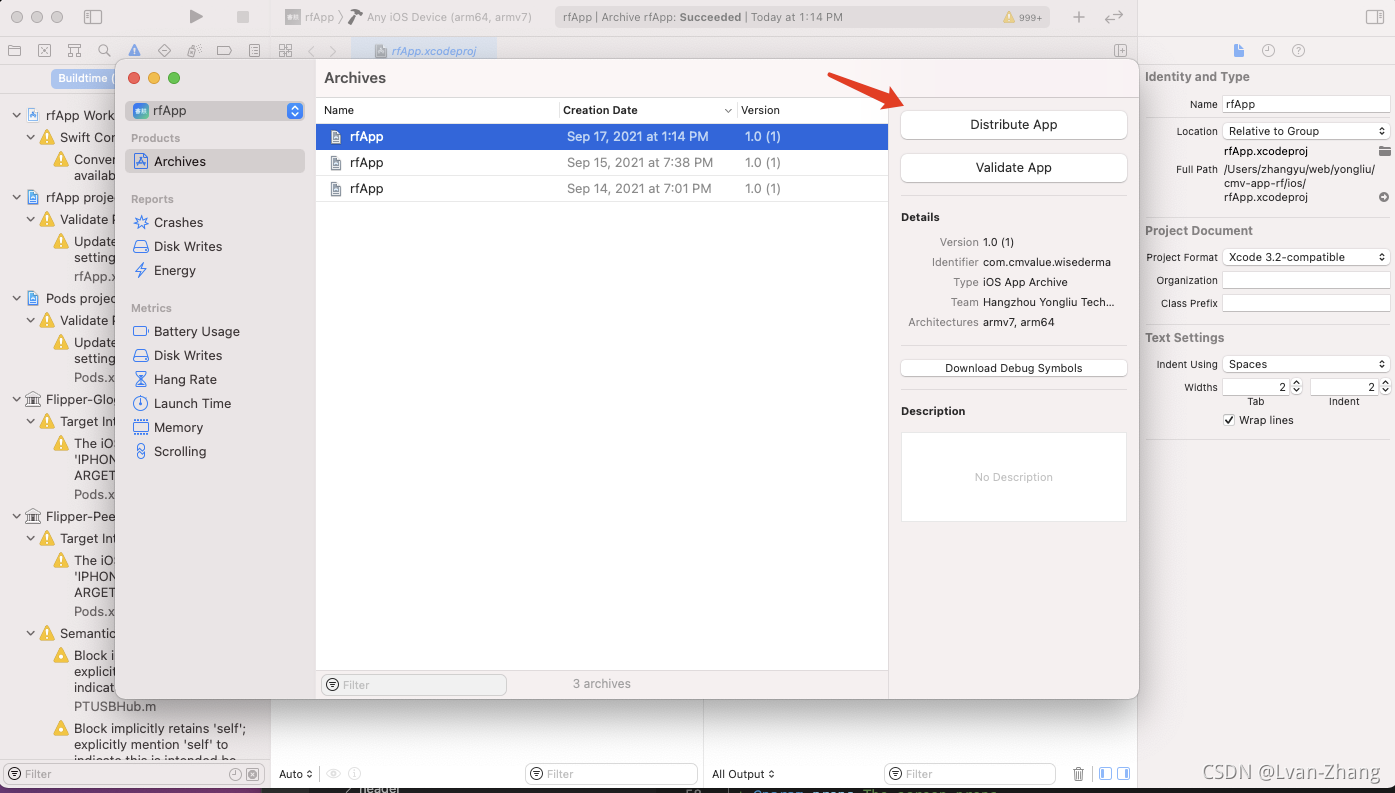Open the Library with the plus icon
Image resolution: width=1395 pixels, height=793 pixels.
click(x=1079, y=17)
